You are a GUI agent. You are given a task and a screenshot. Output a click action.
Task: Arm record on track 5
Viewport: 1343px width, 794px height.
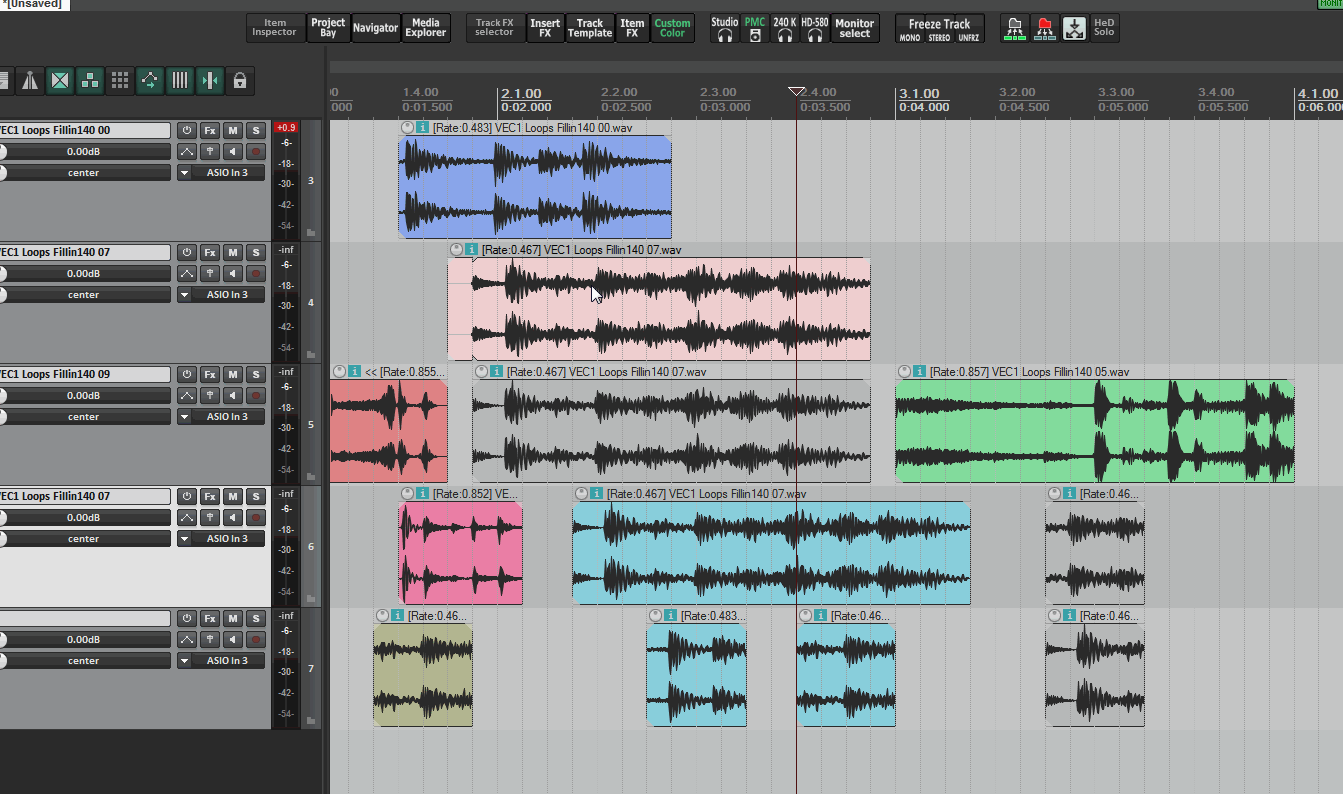(x=256, y=396)
